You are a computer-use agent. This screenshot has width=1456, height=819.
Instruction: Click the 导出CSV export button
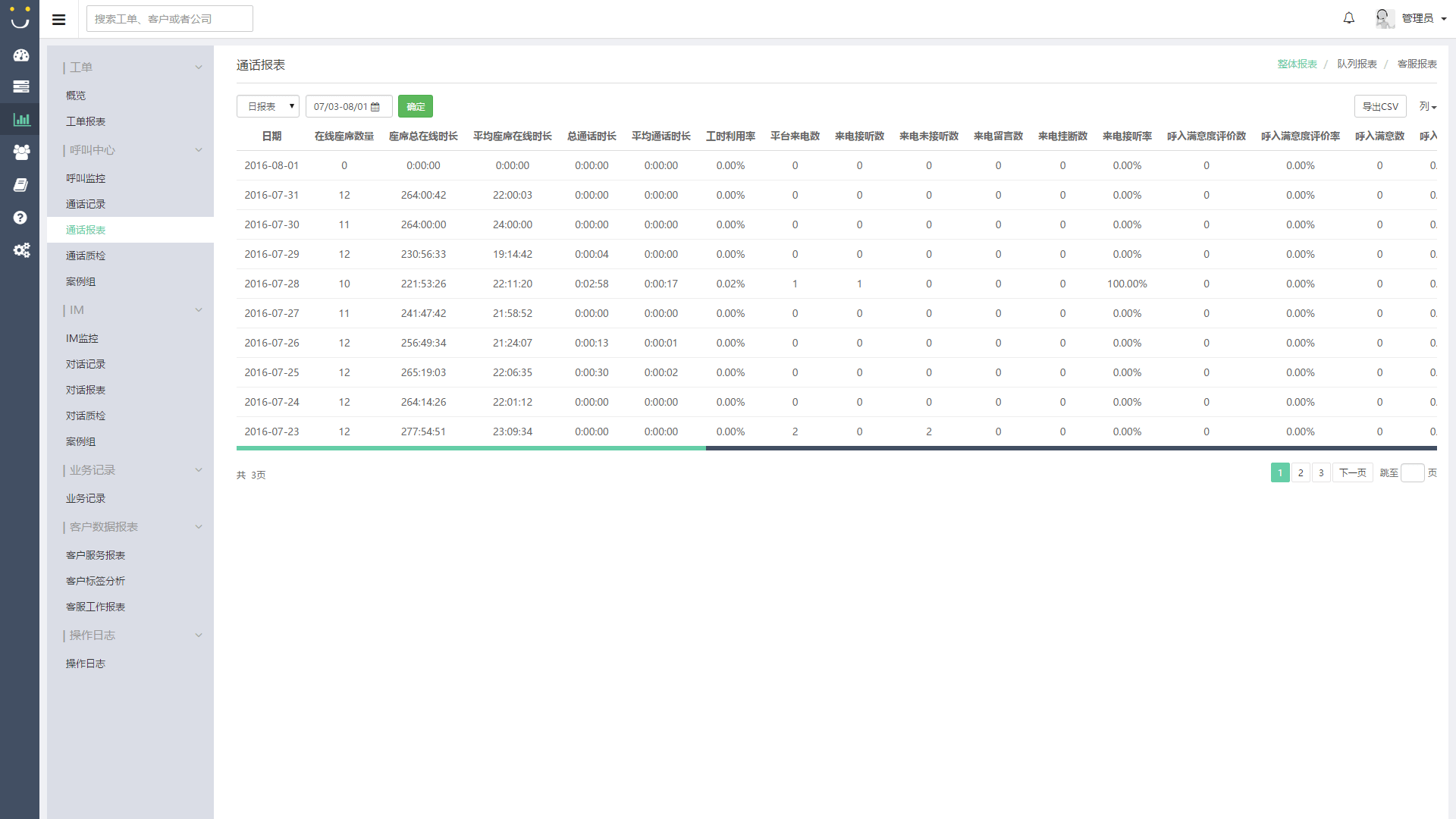1379,106
